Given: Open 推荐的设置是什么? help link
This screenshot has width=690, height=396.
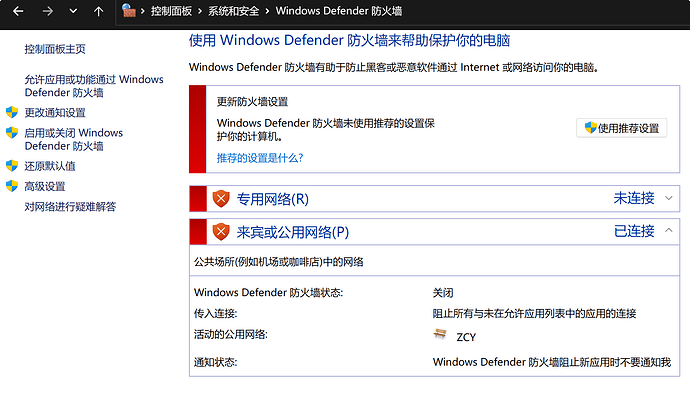Looking at the screenshot, I should tap(260, 158).
